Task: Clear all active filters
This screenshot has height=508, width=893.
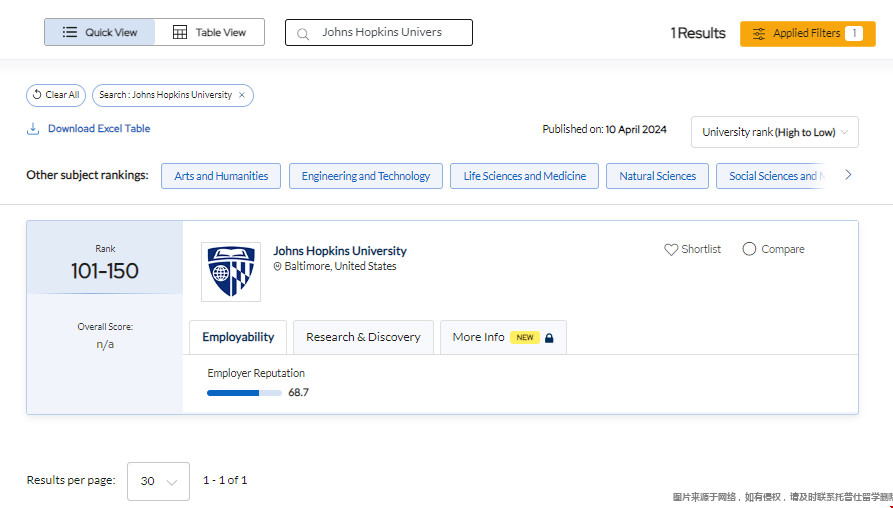Action: click(x=56, y=95)
